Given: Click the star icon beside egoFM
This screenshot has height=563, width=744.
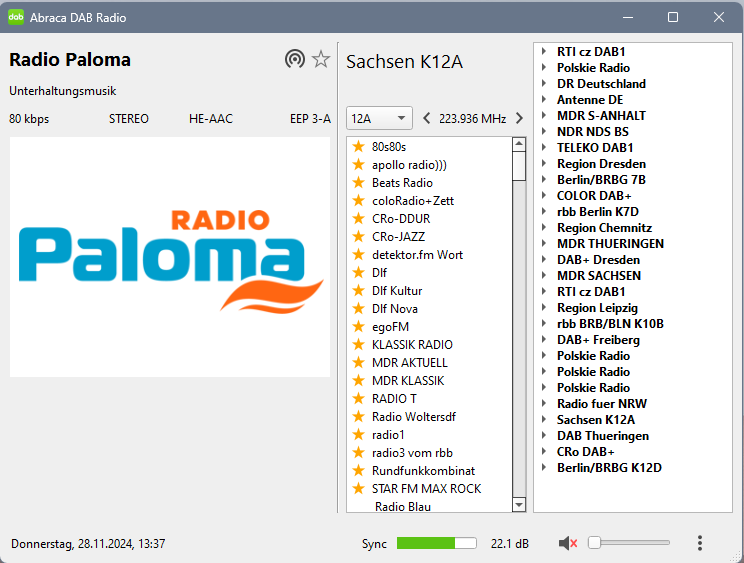Looking at the screenshot, I should pyautogui.click(x=358, y=327).
